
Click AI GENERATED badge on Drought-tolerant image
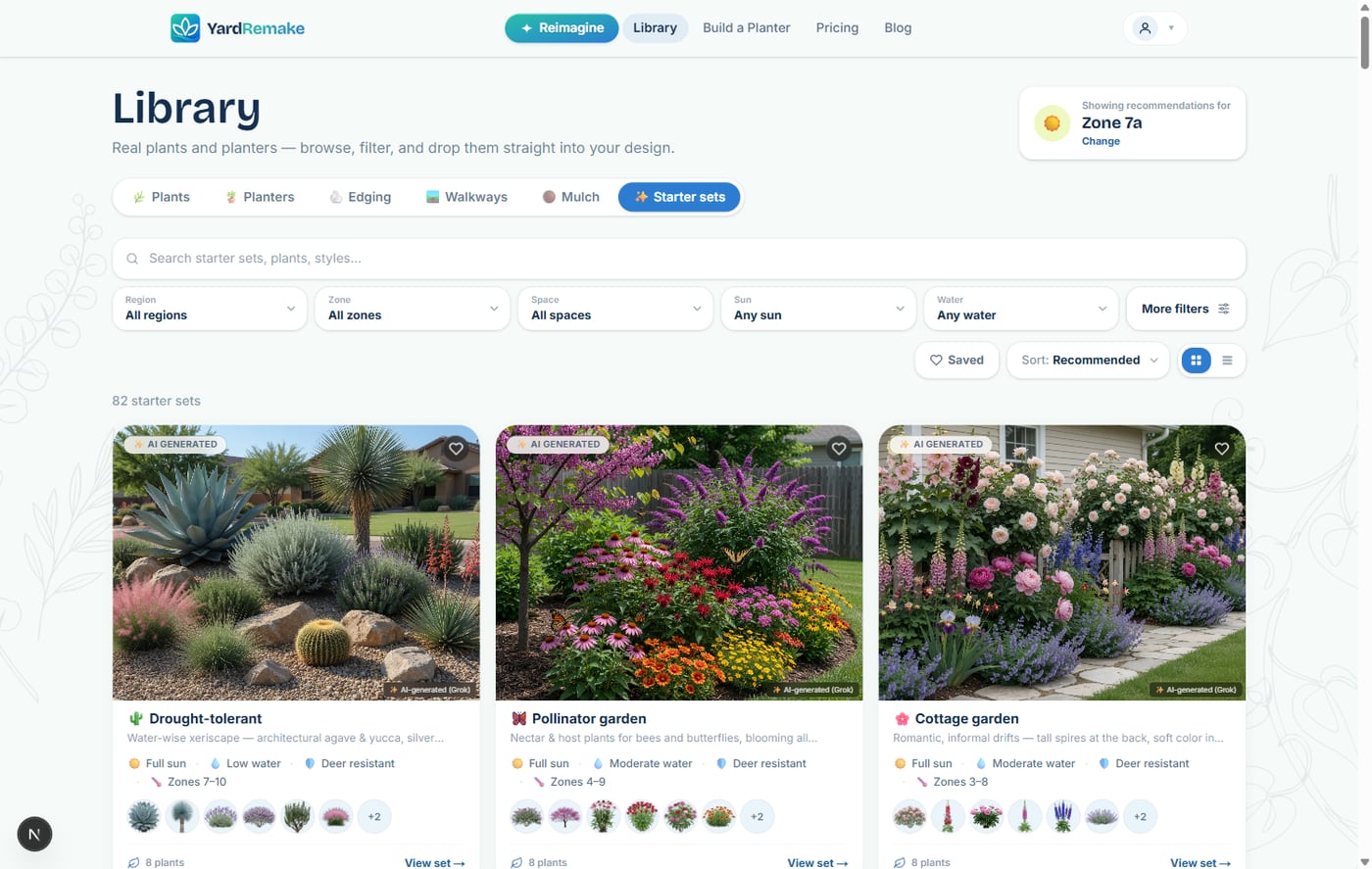point(175,444)
